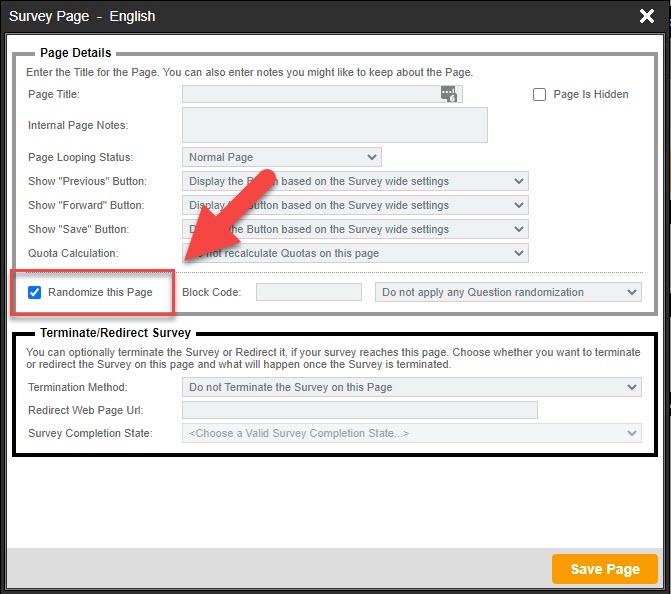Open the Quota Calculation dropdown
The image size is (671, 594).
(355, 253)
